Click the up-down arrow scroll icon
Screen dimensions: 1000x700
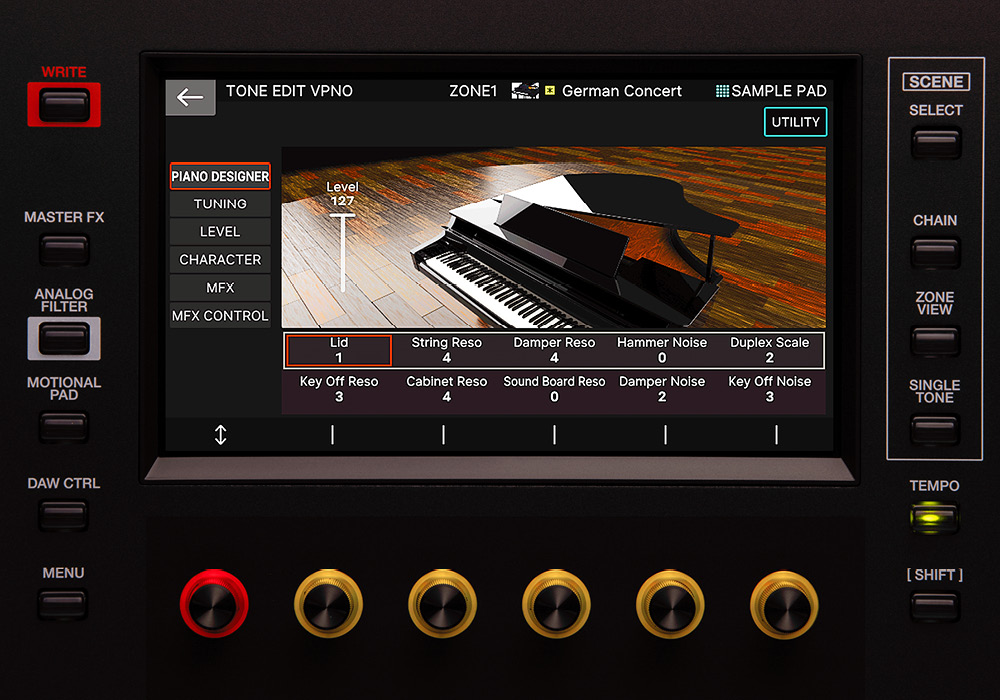221,435
